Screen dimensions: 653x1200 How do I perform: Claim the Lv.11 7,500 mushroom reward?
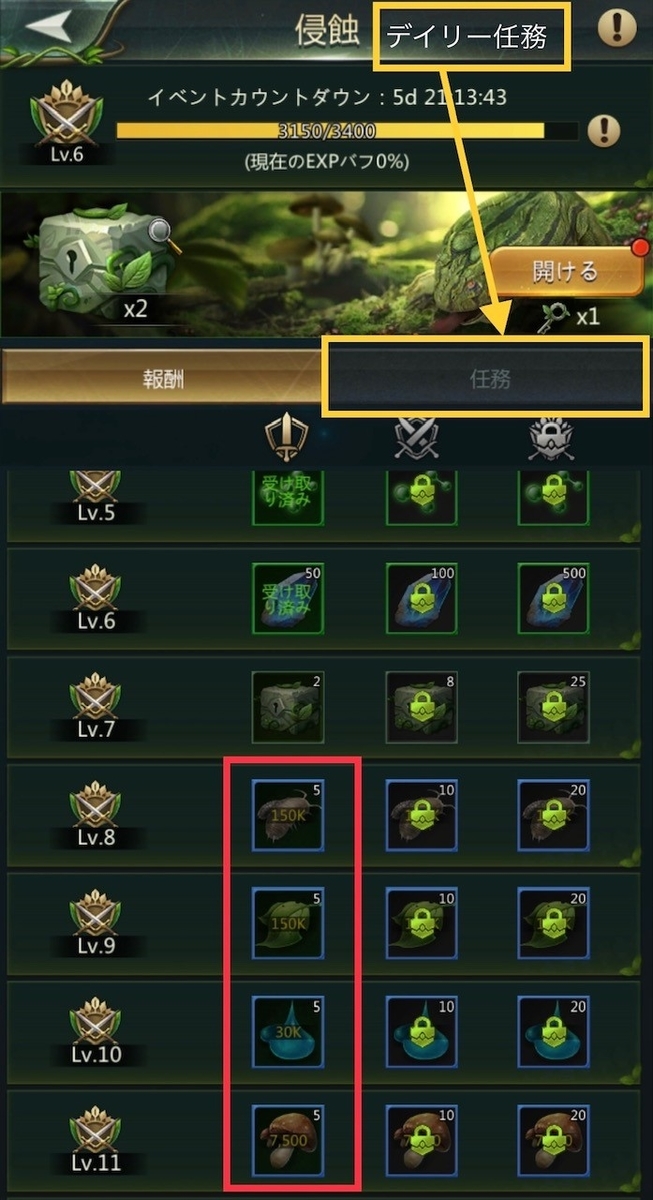point(288,1141)
